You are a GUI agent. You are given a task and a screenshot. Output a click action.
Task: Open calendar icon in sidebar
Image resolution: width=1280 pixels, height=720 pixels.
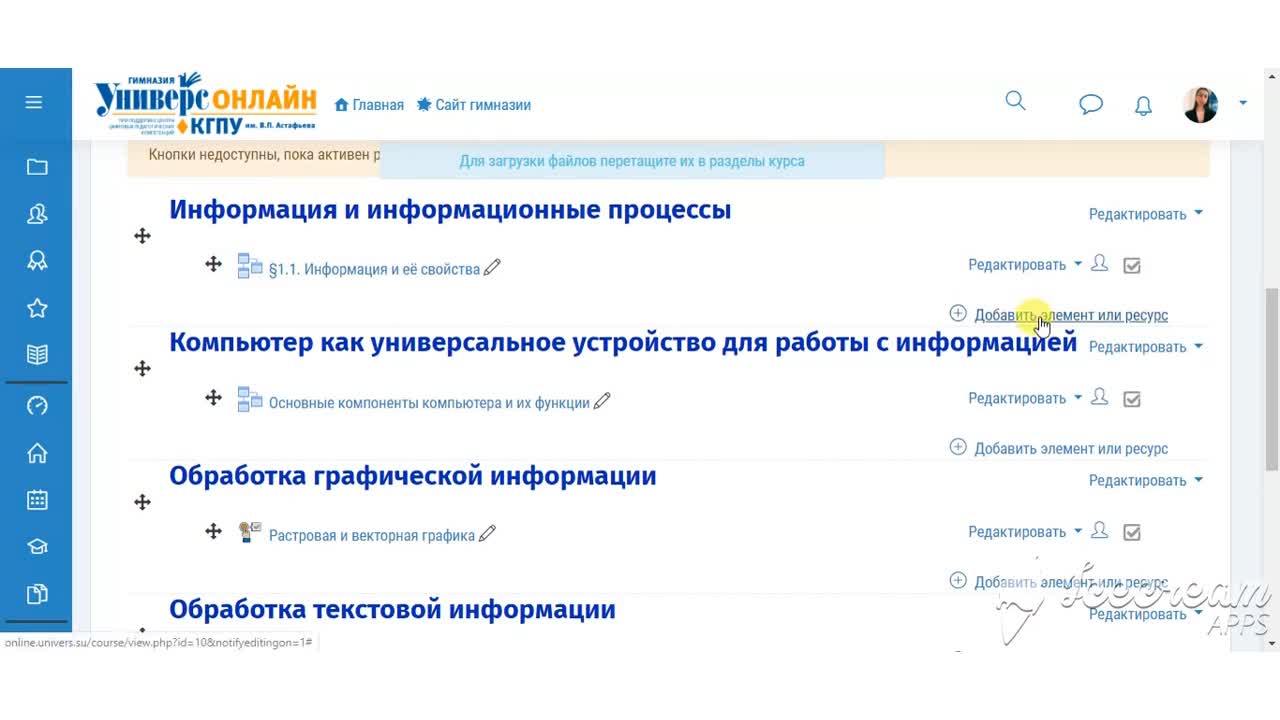[x=37, y=500]
